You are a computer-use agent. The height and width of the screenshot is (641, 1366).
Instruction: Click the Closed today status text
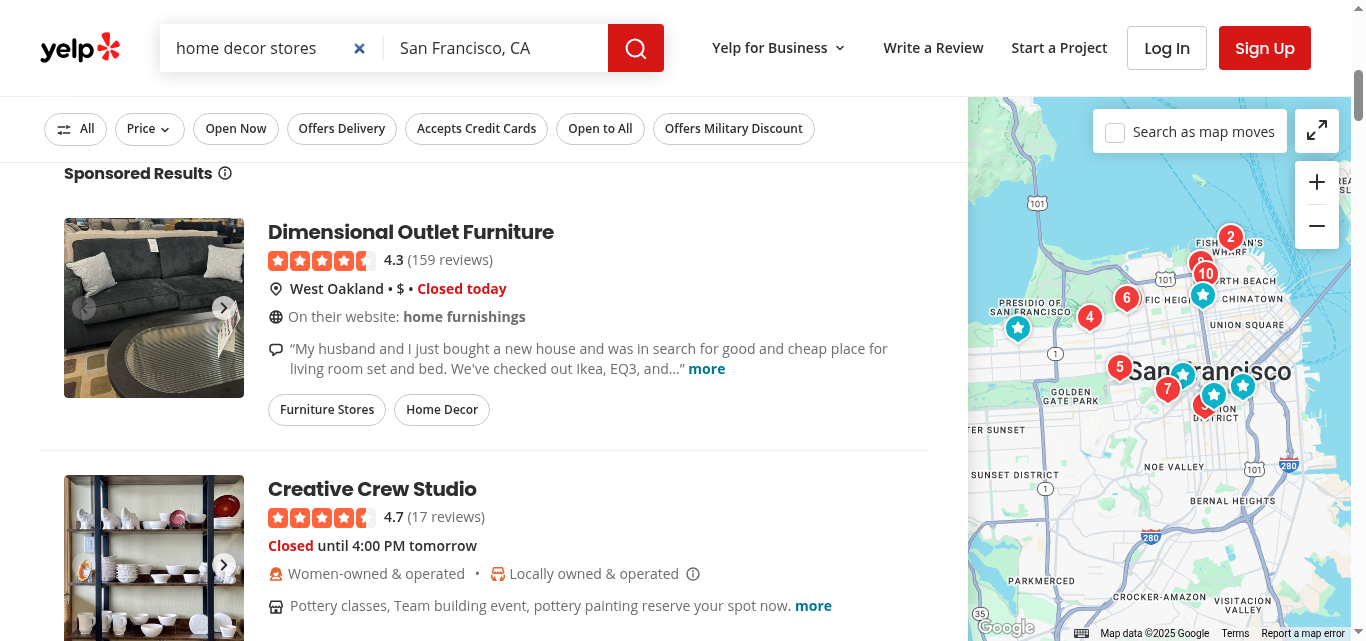(462, 289)
